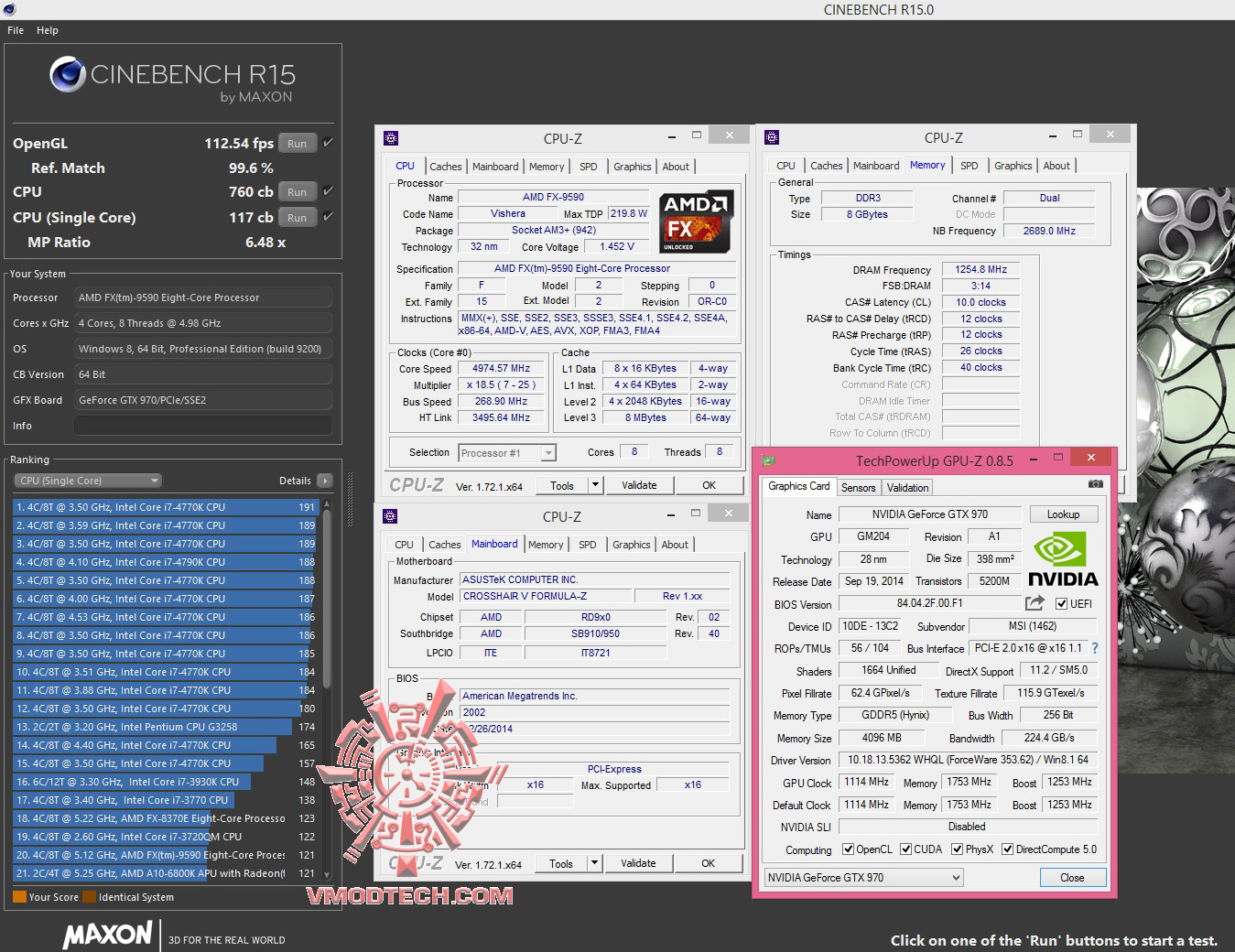Select ranking row '21. 4C/4T @ 5.25 GHz, AMD A10-6800K'
The height and width of the screenshot is (952, 1235).
(166, 873)
